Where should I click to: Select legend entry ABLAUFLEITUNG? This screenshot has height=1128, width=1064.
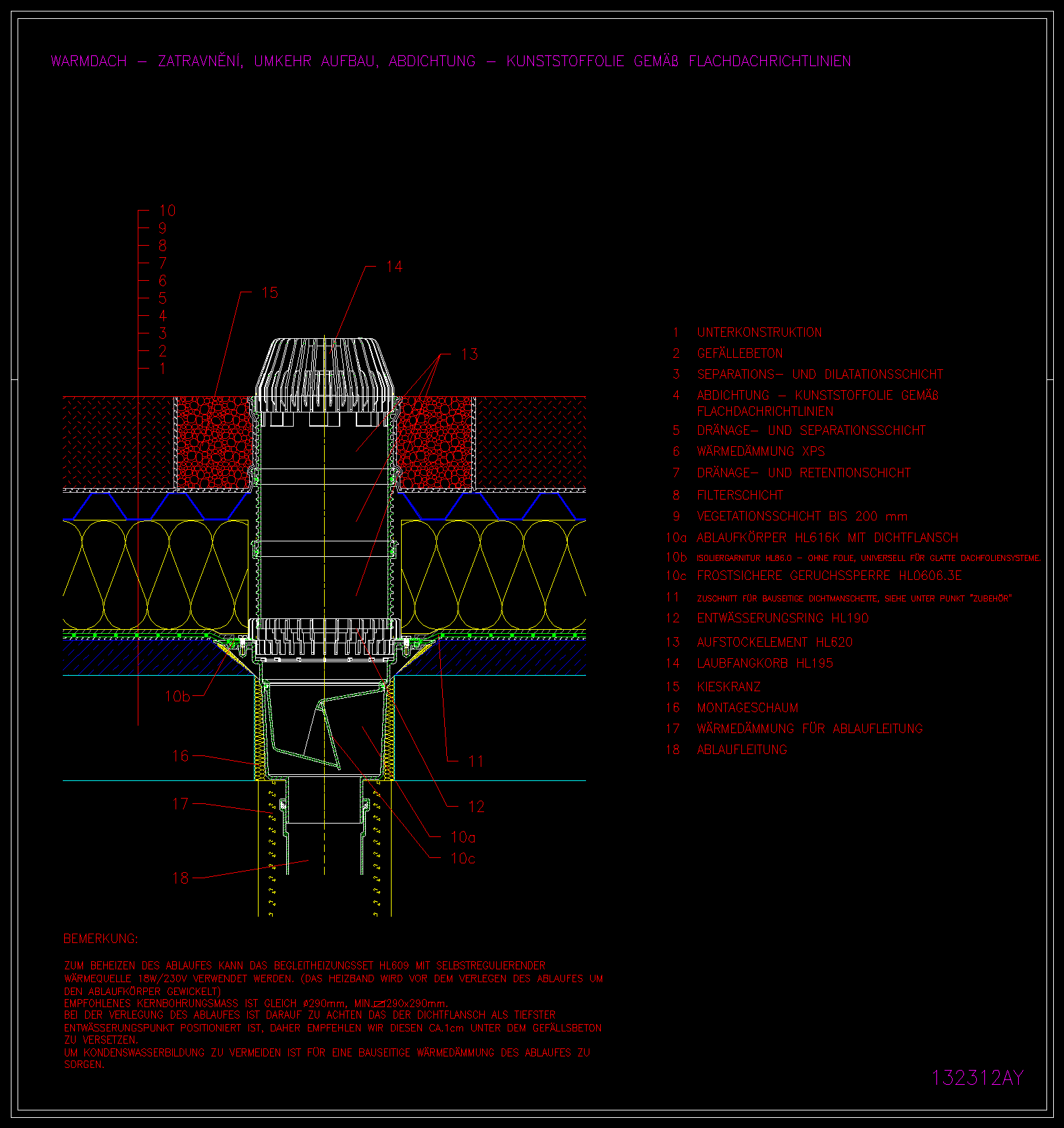point(742,749)
